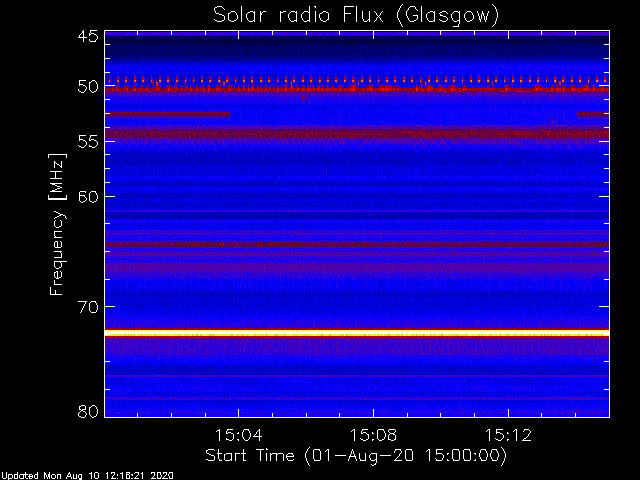Select the 60 frequency tick label

click(88, 197)
